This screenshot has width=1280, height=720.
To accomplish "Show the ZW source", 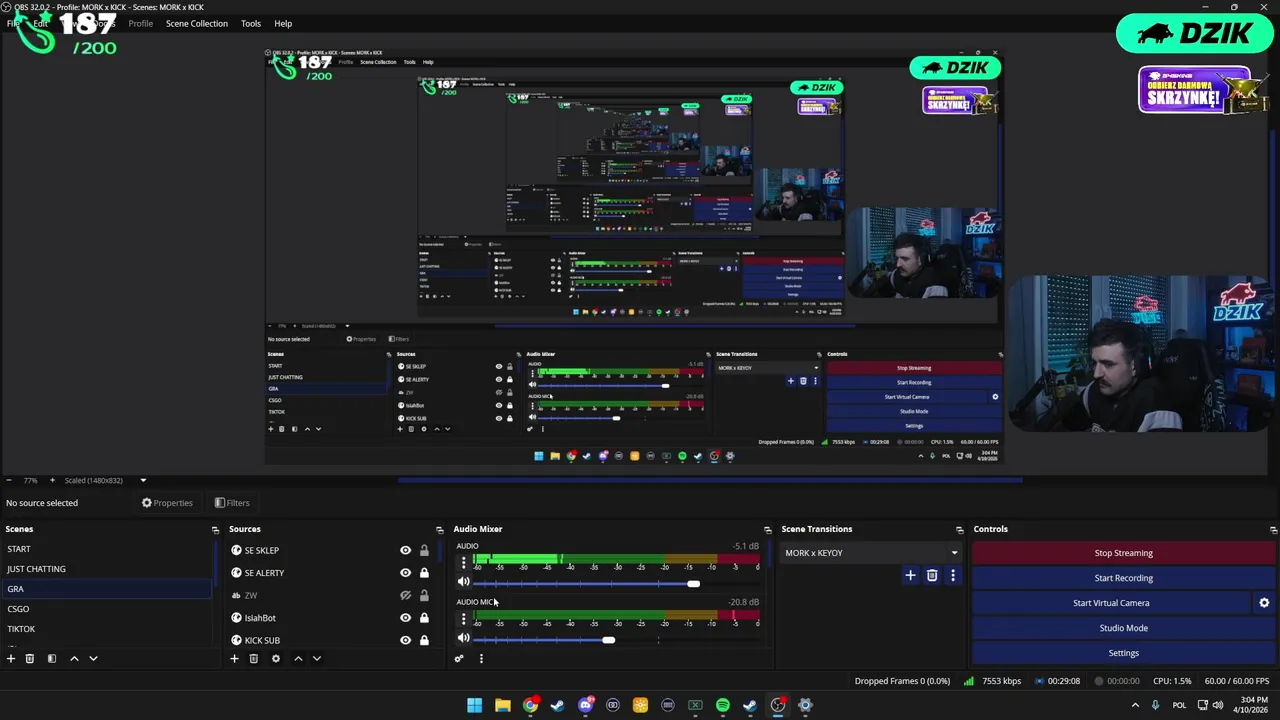I will coord(405,595).
